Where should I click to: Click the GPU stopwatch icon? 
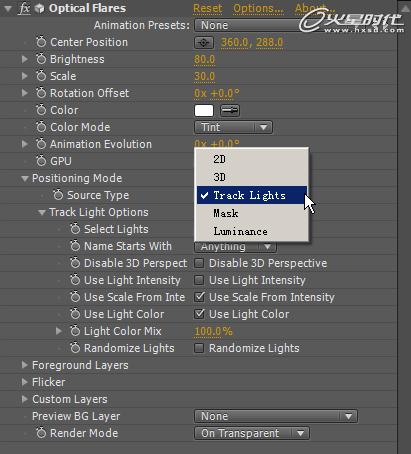pyautogui.click(x=41, y=161)
